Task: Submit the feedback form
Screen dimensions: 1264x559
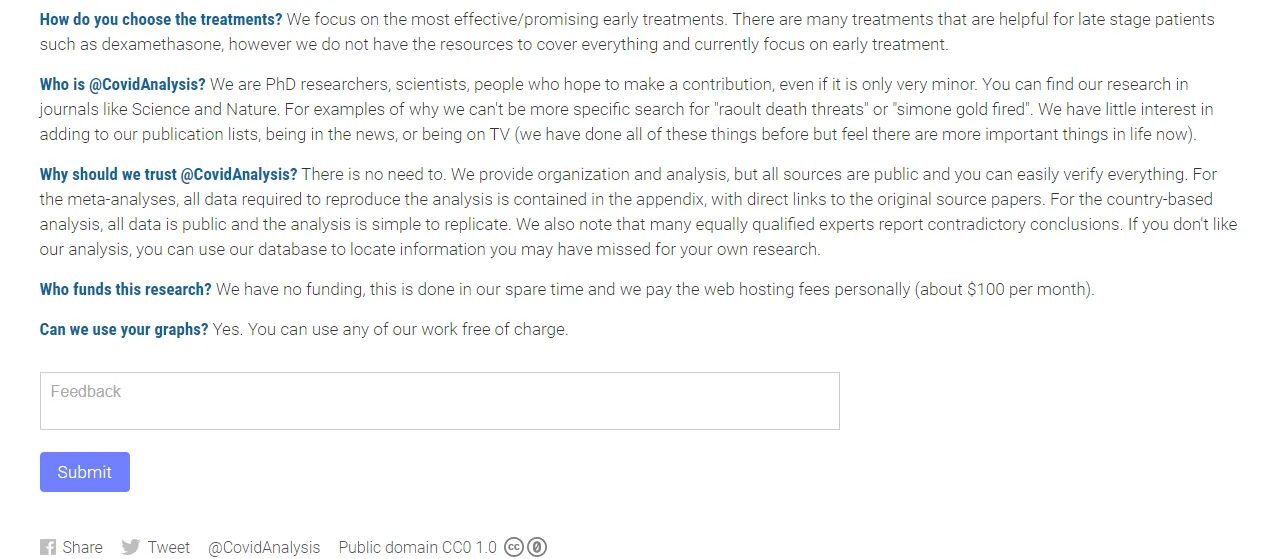Action: tap(85, 472)
